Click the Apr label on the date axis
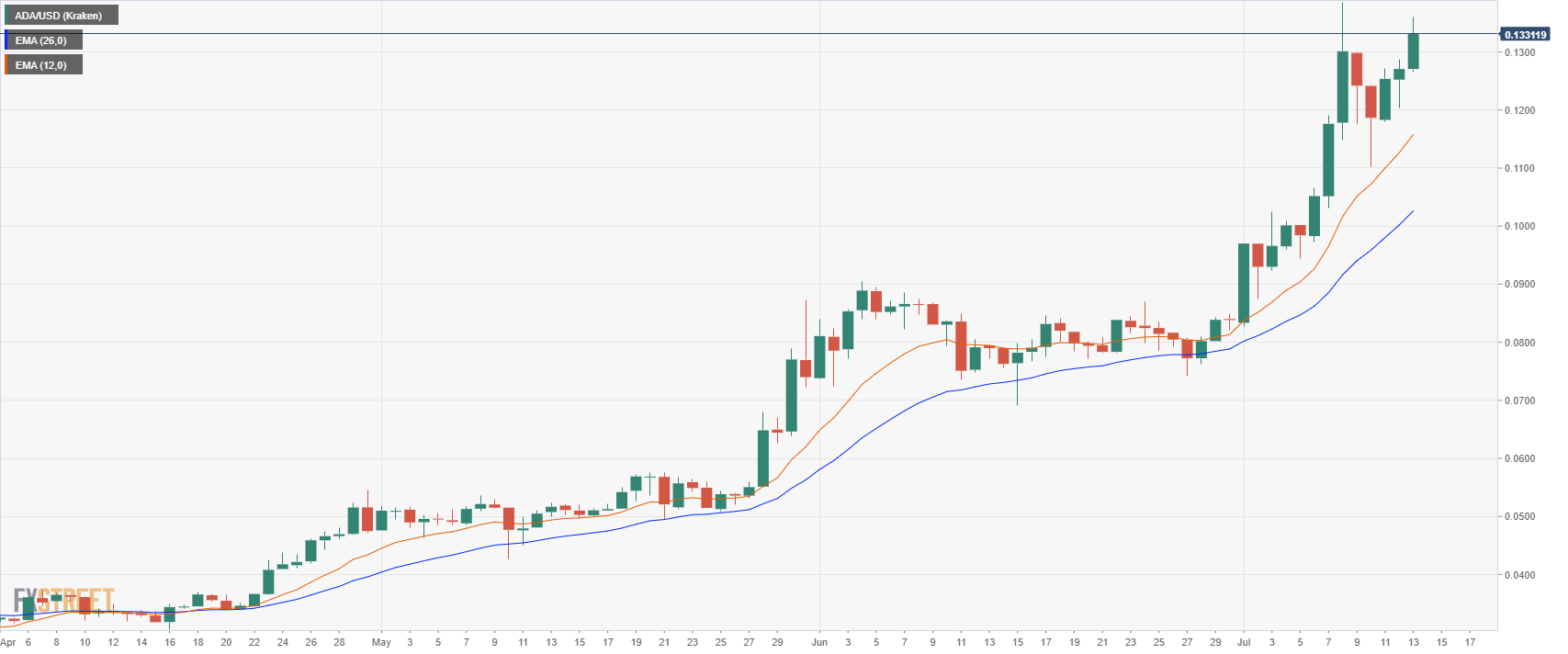This screenshot has height=654, width=1568. point(8,642)
